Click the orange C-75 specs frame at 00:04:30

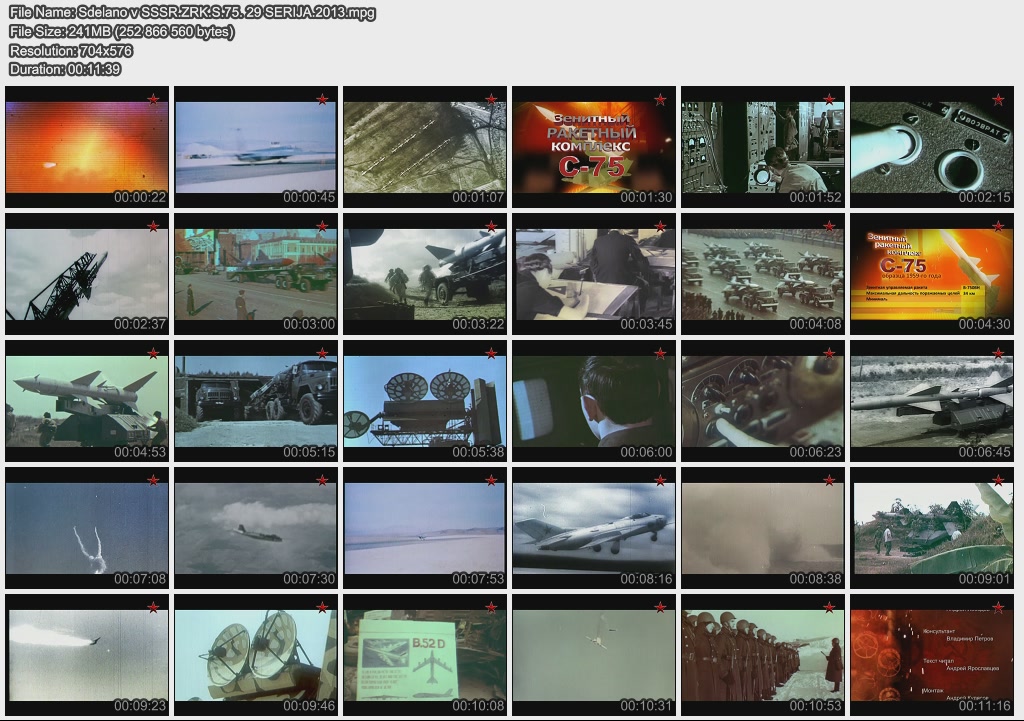click(x=932, y=273)
